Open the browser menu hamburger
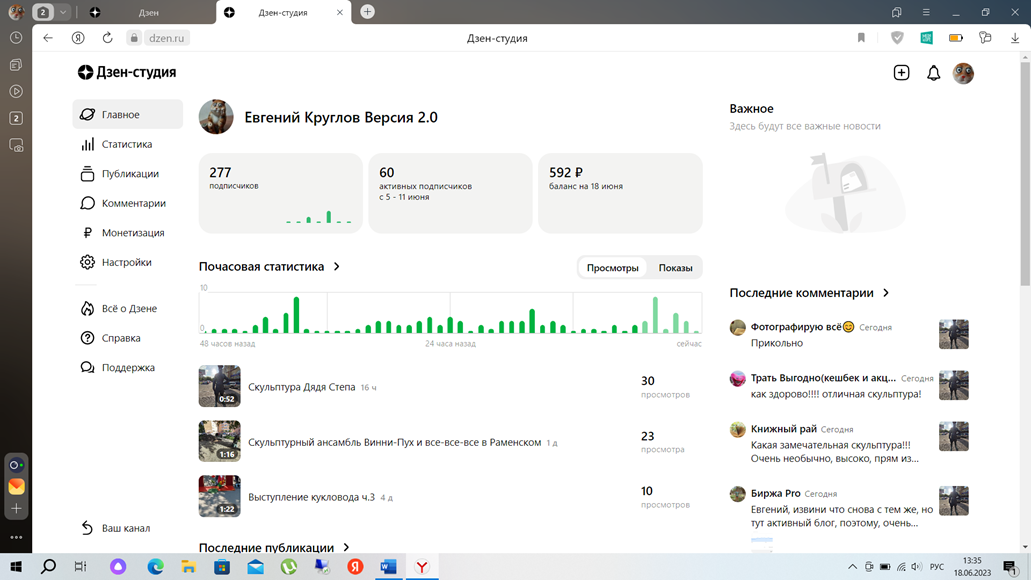Screen dimensions: 1031x580 (926, 12)
